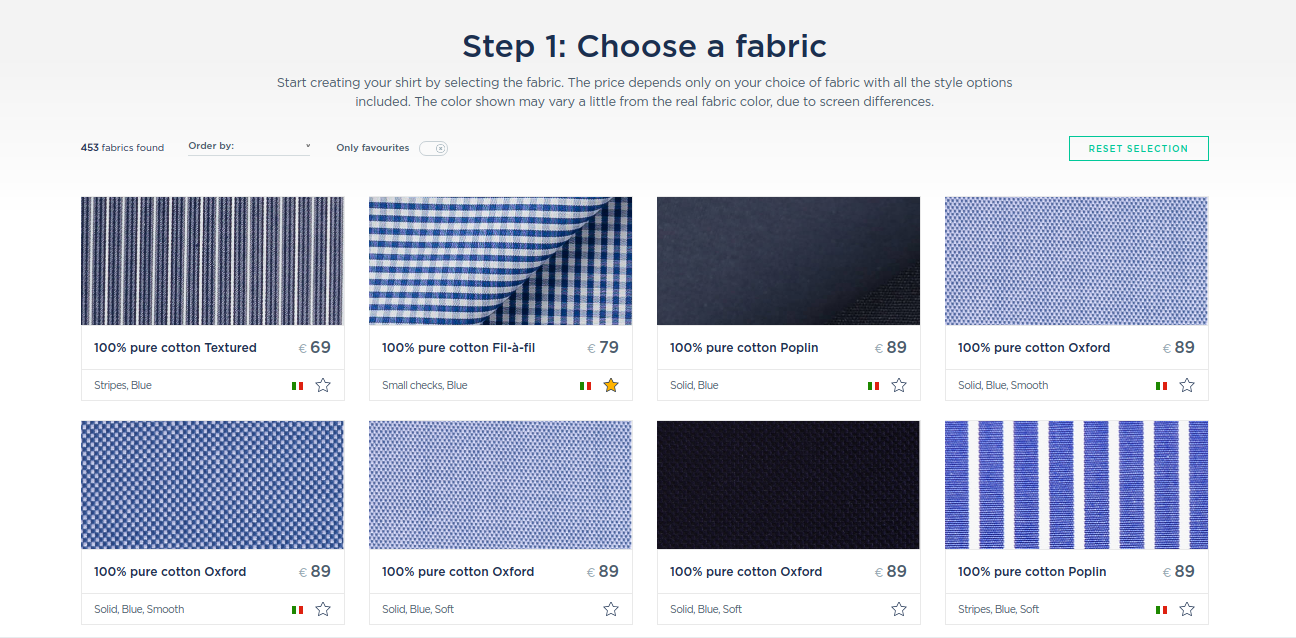Click the 100% pure cotton Textured title

(x=175, y=348)
